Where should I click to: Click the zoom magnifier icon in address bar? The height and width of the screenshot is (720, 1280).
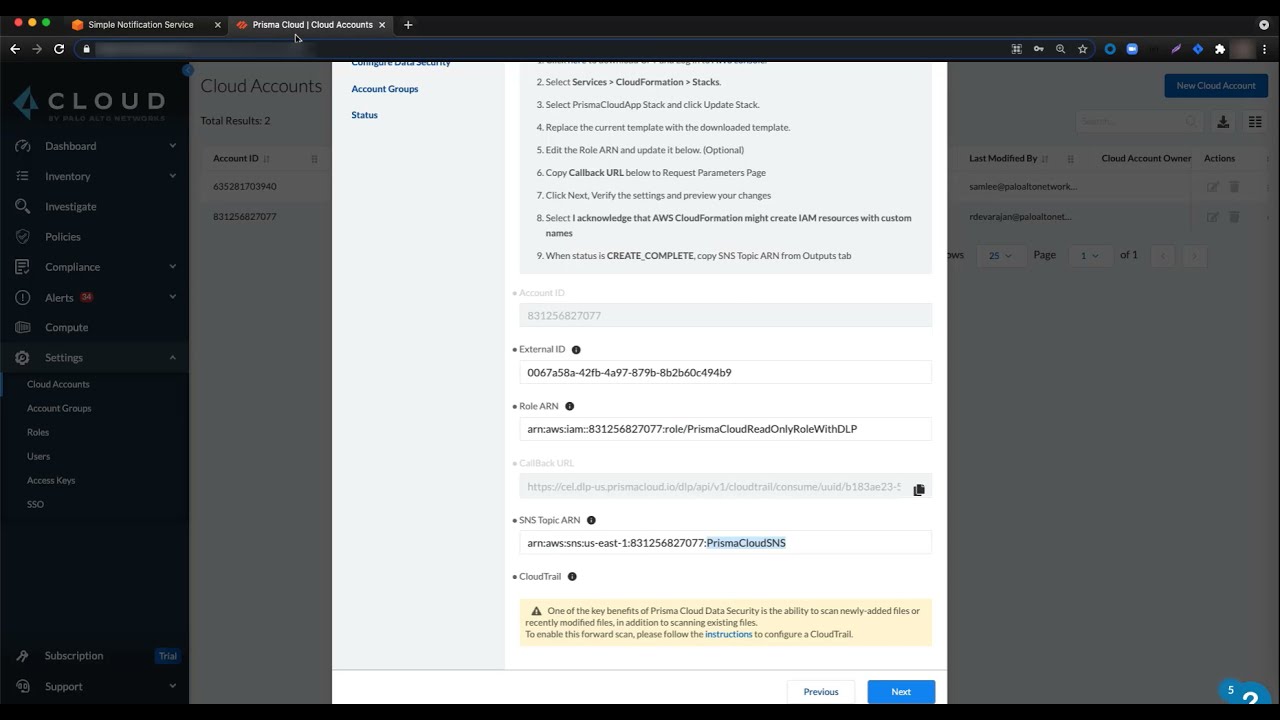click(x=1061, y=48)
